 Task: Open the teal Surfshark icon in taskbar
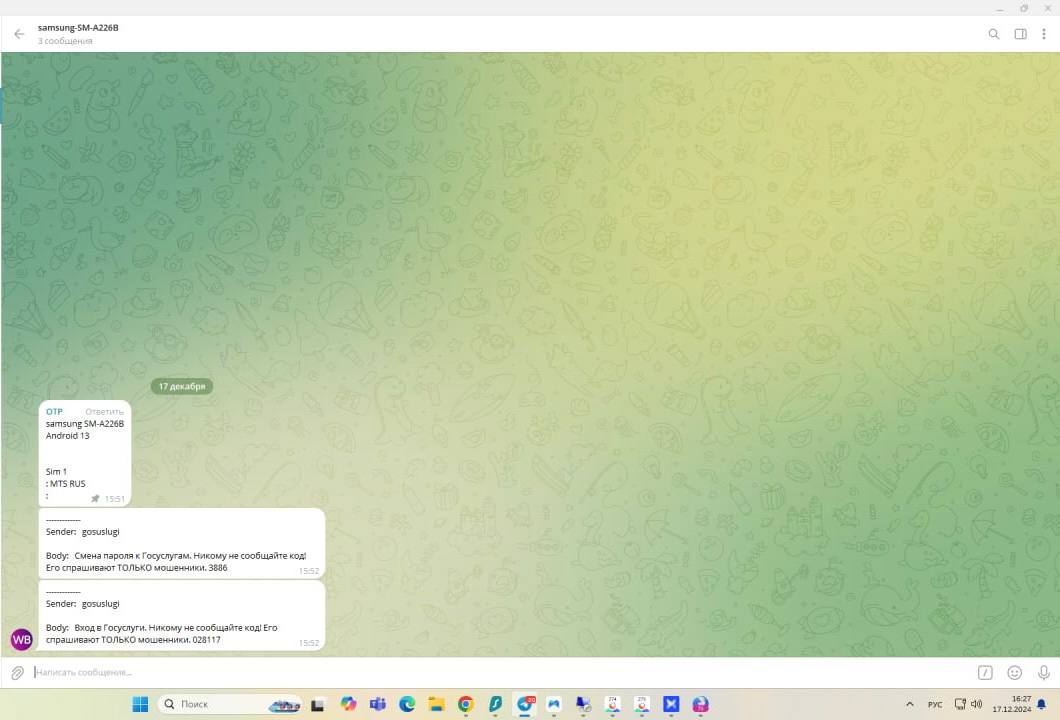coord(495,704)
